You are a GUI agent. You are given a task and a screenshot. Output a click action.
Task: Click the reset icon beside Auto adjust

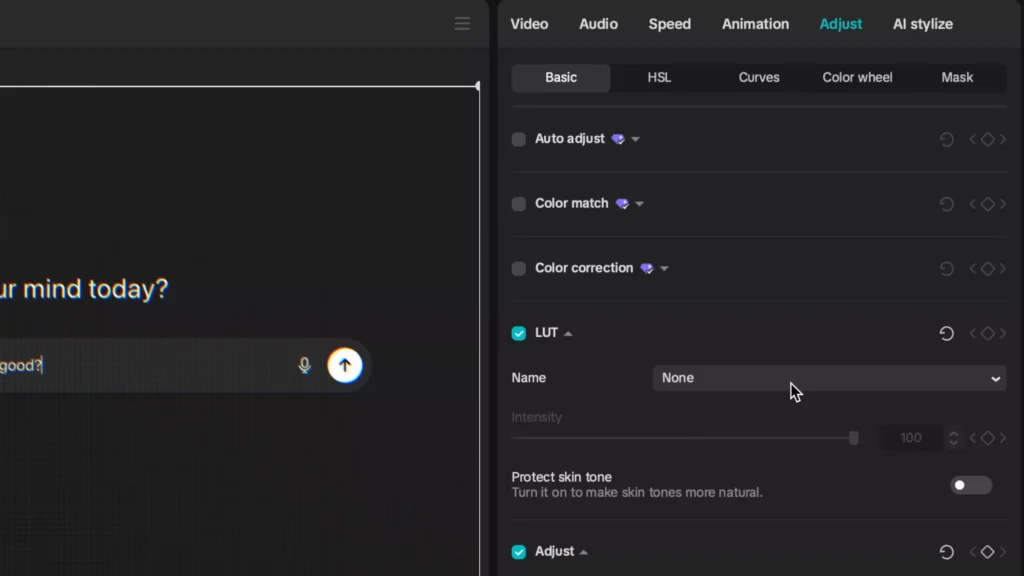(x=946, y=139)
